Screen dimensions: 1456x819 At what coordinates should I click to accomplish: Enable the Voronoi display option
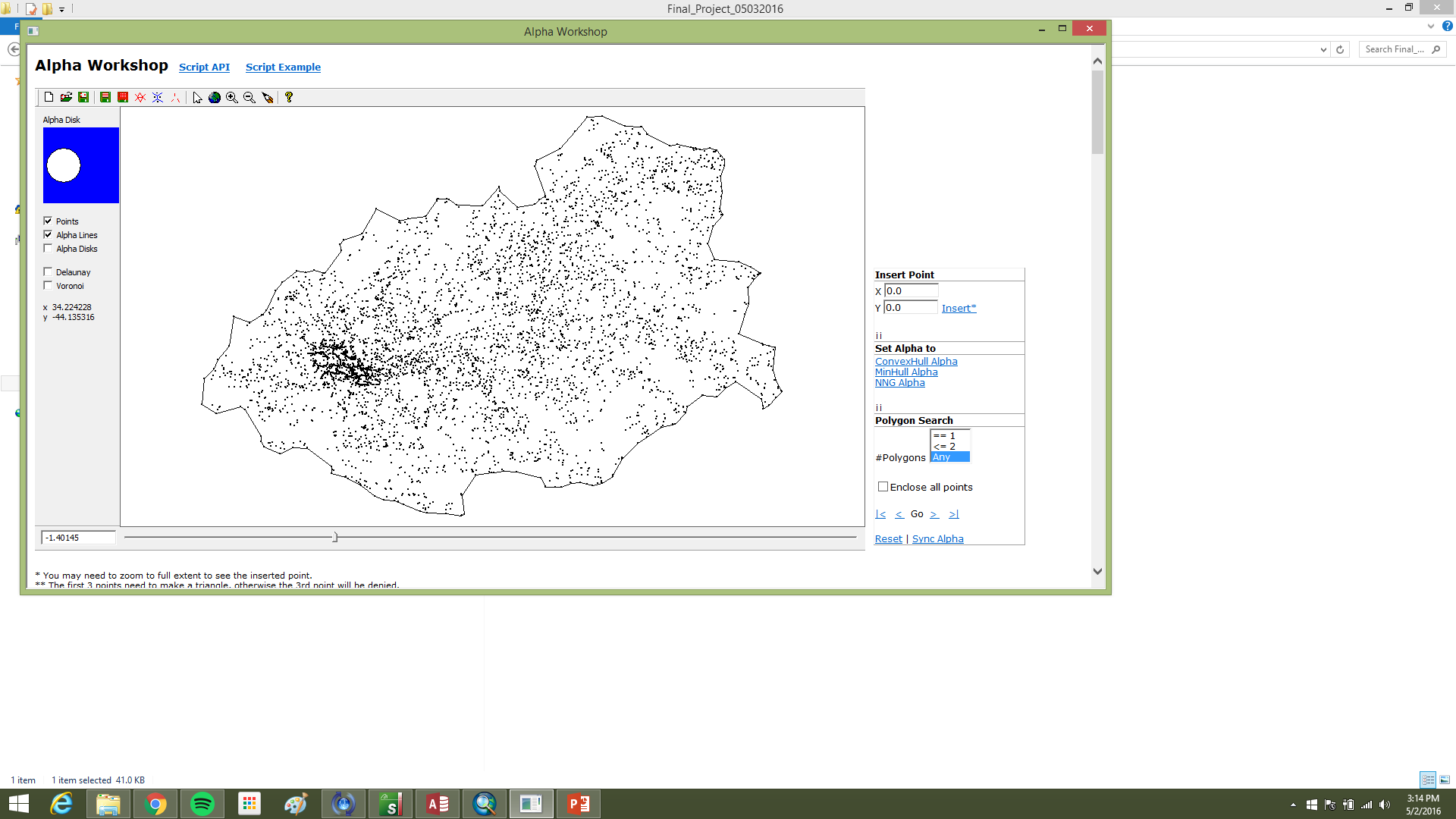coord(49,285)
